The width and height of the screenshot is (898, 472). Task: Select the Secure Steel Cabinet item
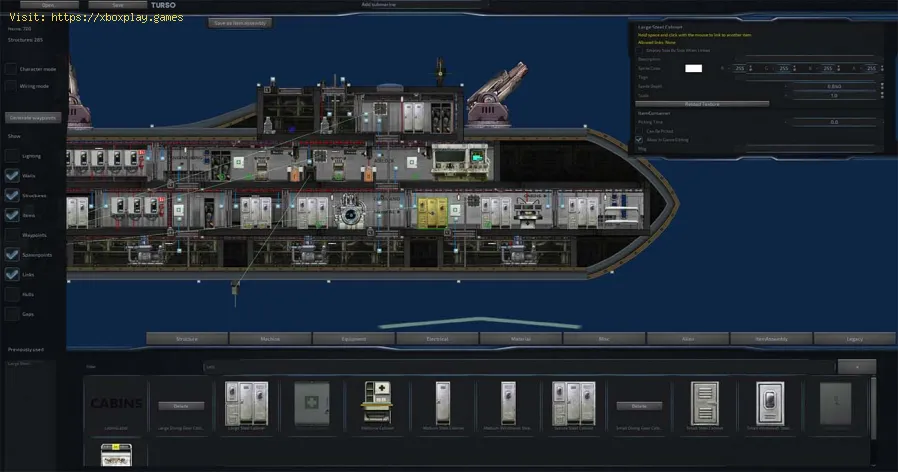pos(573,404)
